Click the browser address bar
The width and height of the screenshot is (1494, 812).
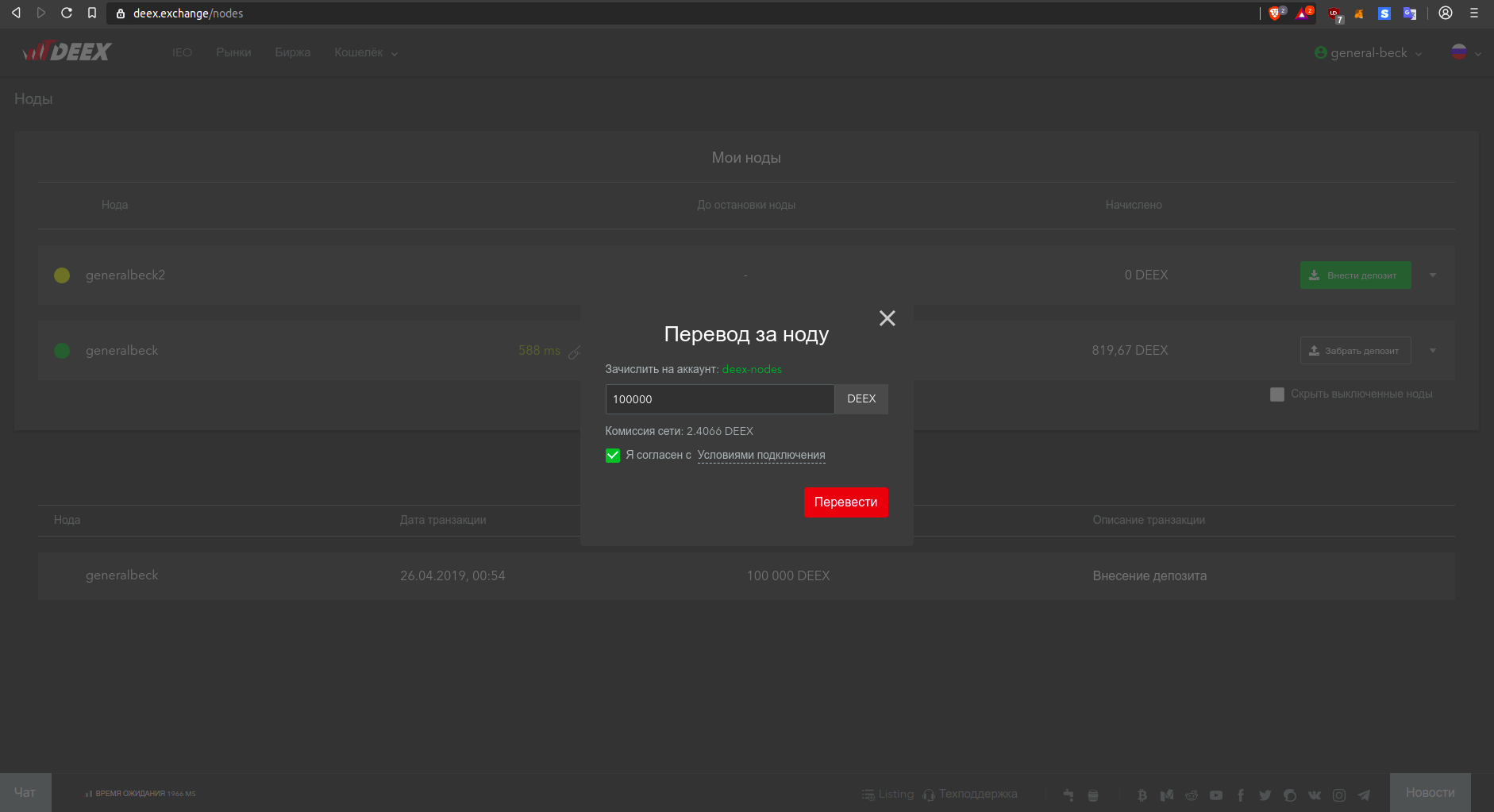click(x=683, y=13)
